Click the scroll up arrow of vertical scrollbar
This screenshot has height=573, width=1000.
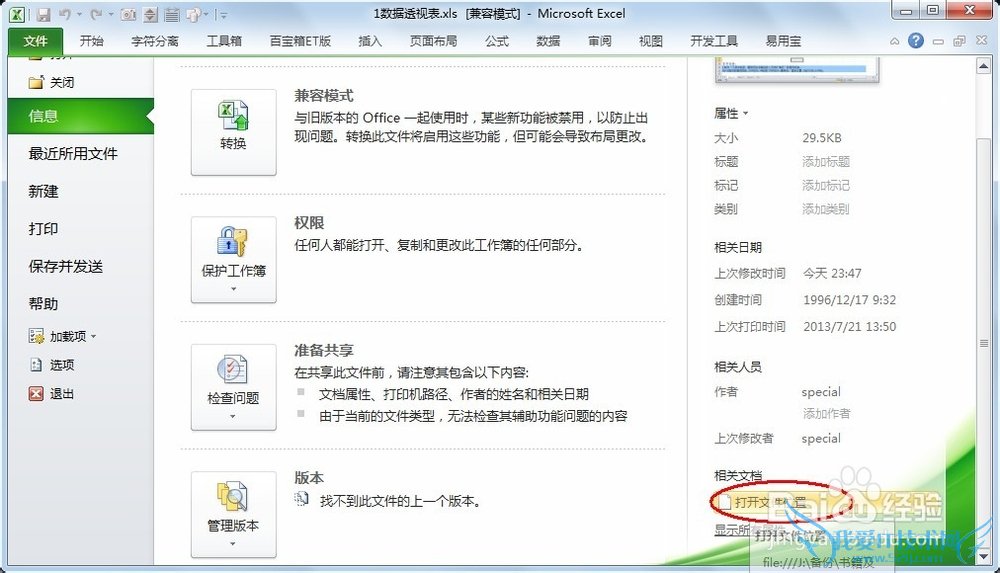[x=983, y=65]
